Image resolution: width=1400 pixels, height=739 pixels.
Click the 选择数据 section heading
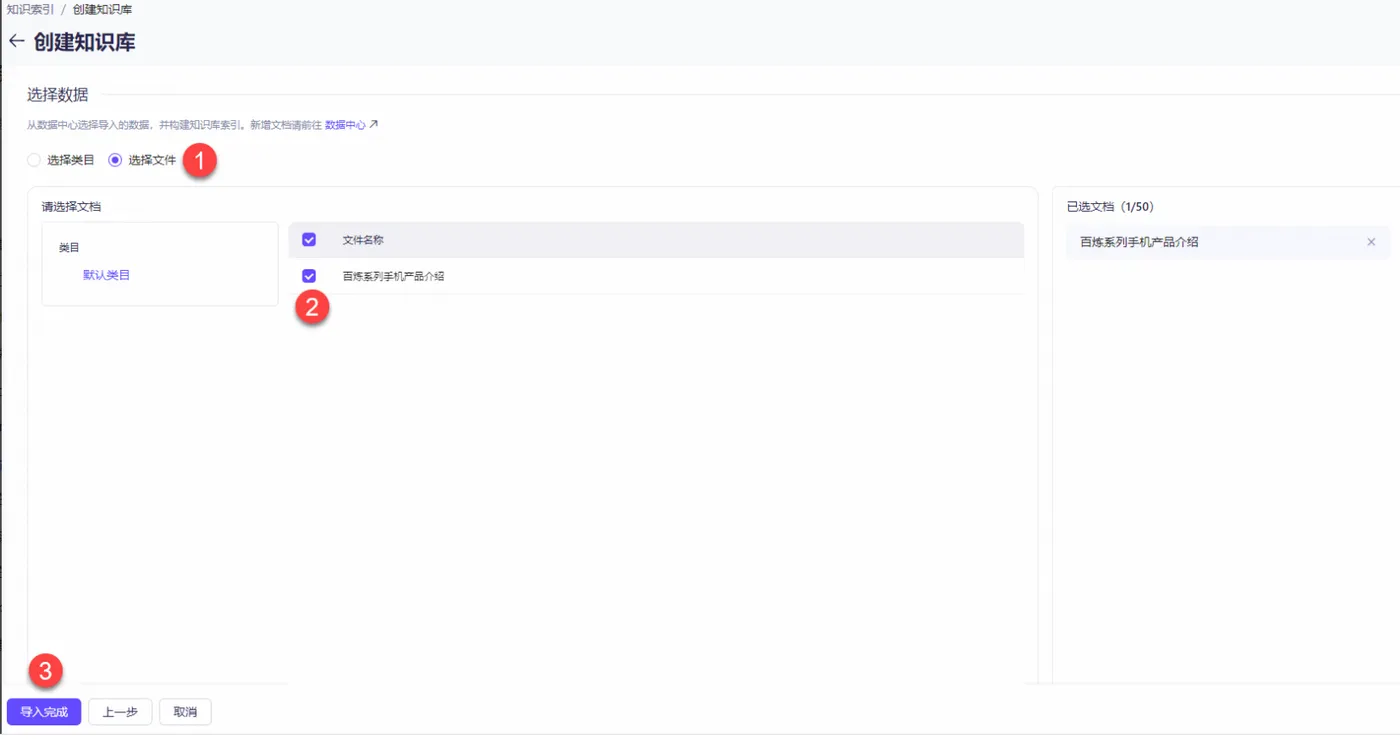pyautogui.click(x=57, y=95)
